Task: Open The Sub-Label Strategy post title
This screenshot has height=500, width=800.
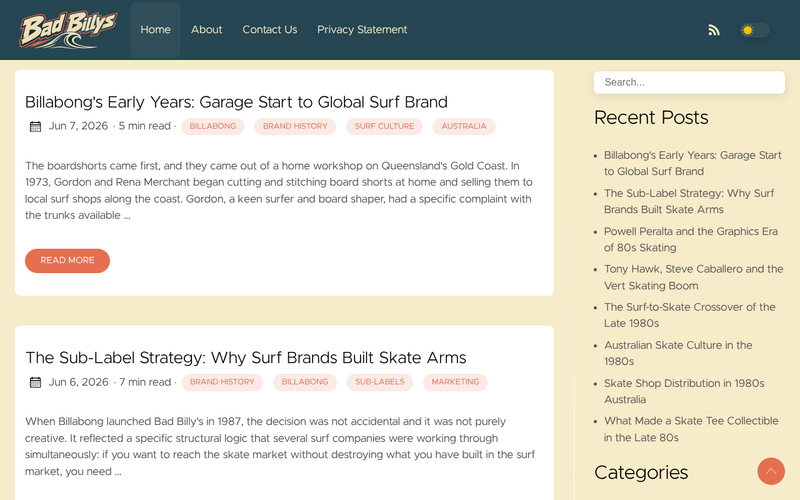Action: coord(246,358)
